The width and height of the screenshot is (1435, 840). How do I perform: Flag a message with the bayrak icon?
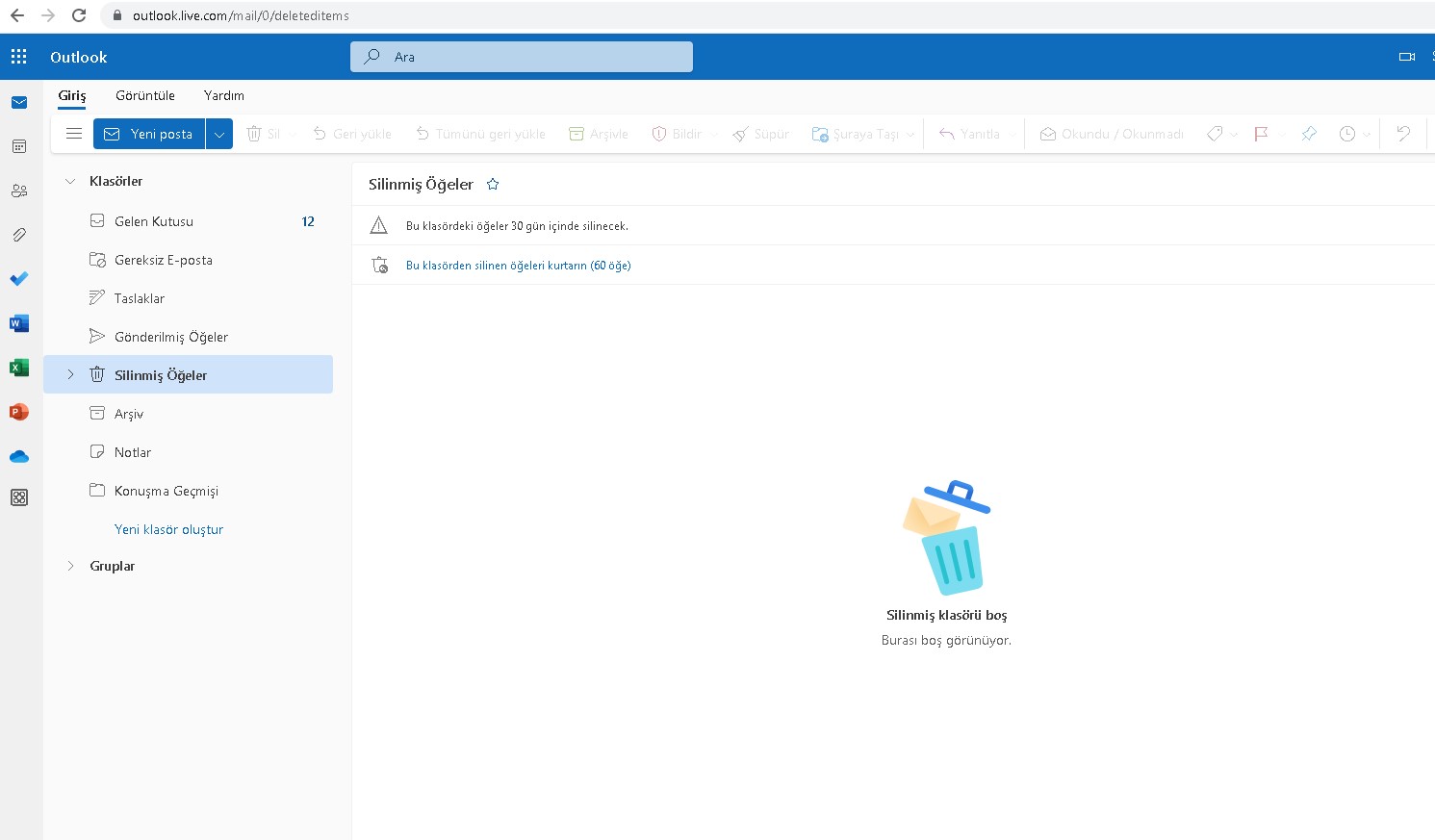pyautogui.click(x=1261, y=134)
